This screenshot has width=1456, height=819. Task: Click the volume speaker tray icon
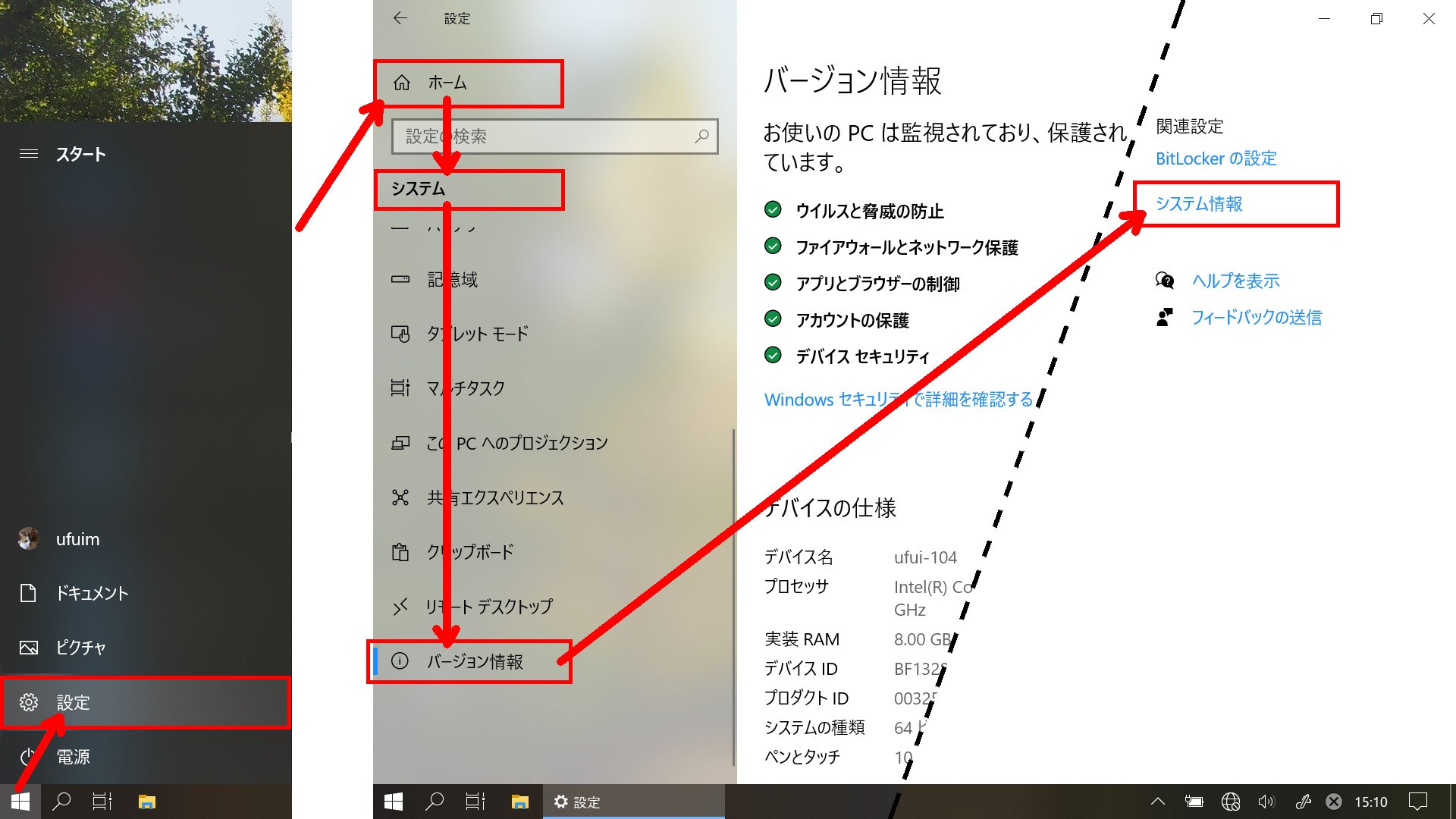[1266, 802]
